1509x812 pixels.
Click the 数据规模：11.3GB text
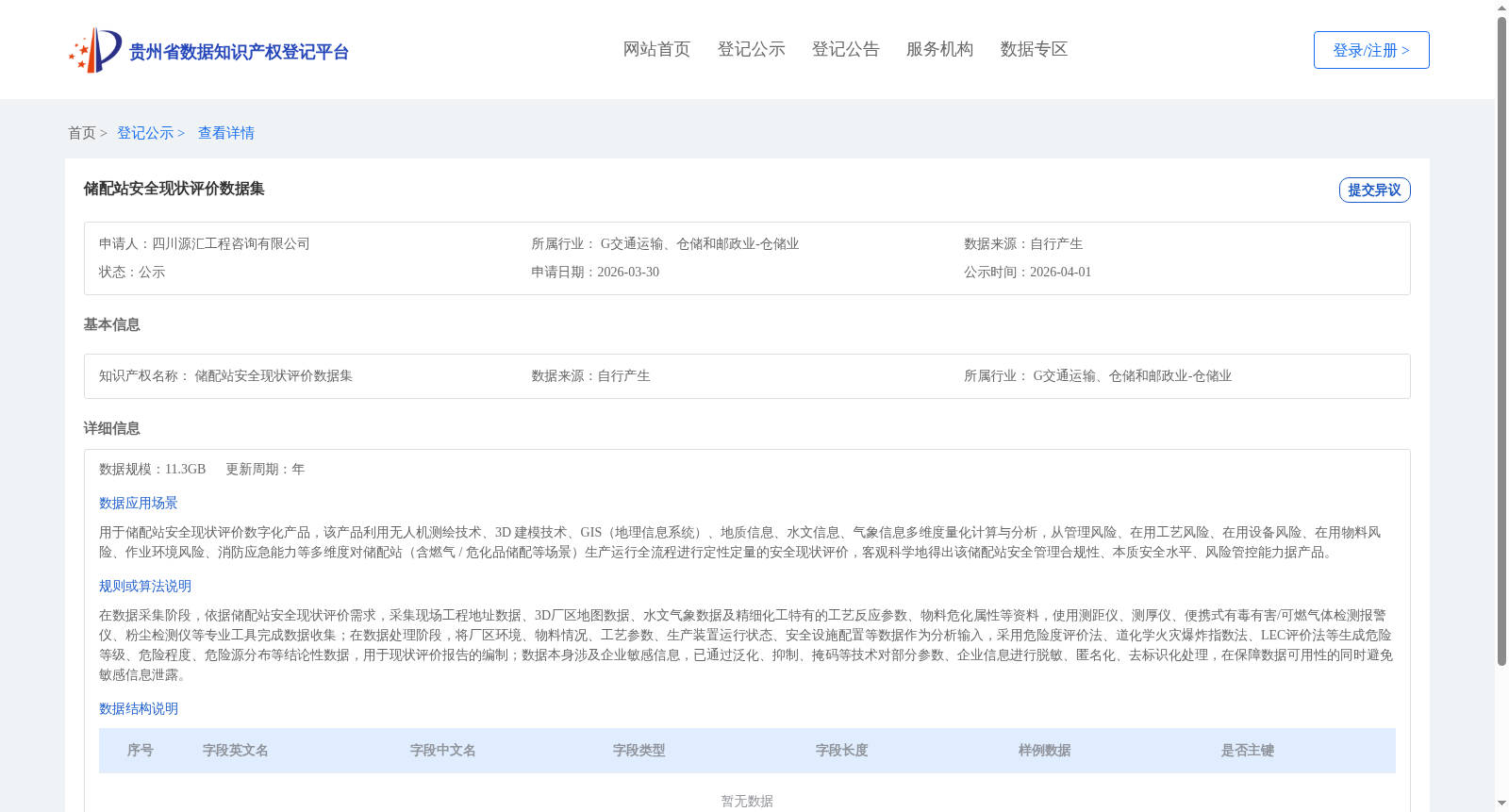point(153,469)
